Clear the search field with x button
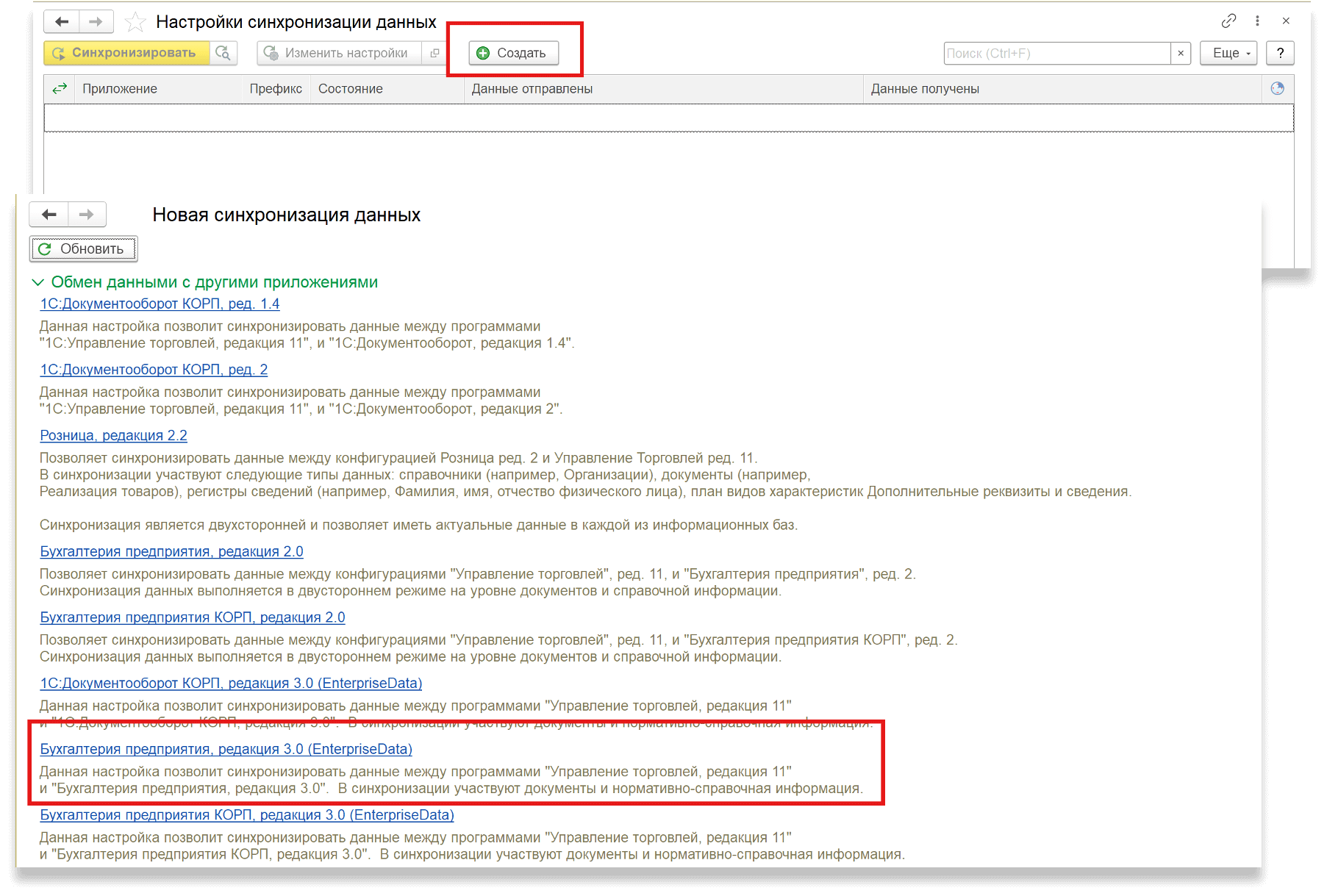 (1181, 53)
